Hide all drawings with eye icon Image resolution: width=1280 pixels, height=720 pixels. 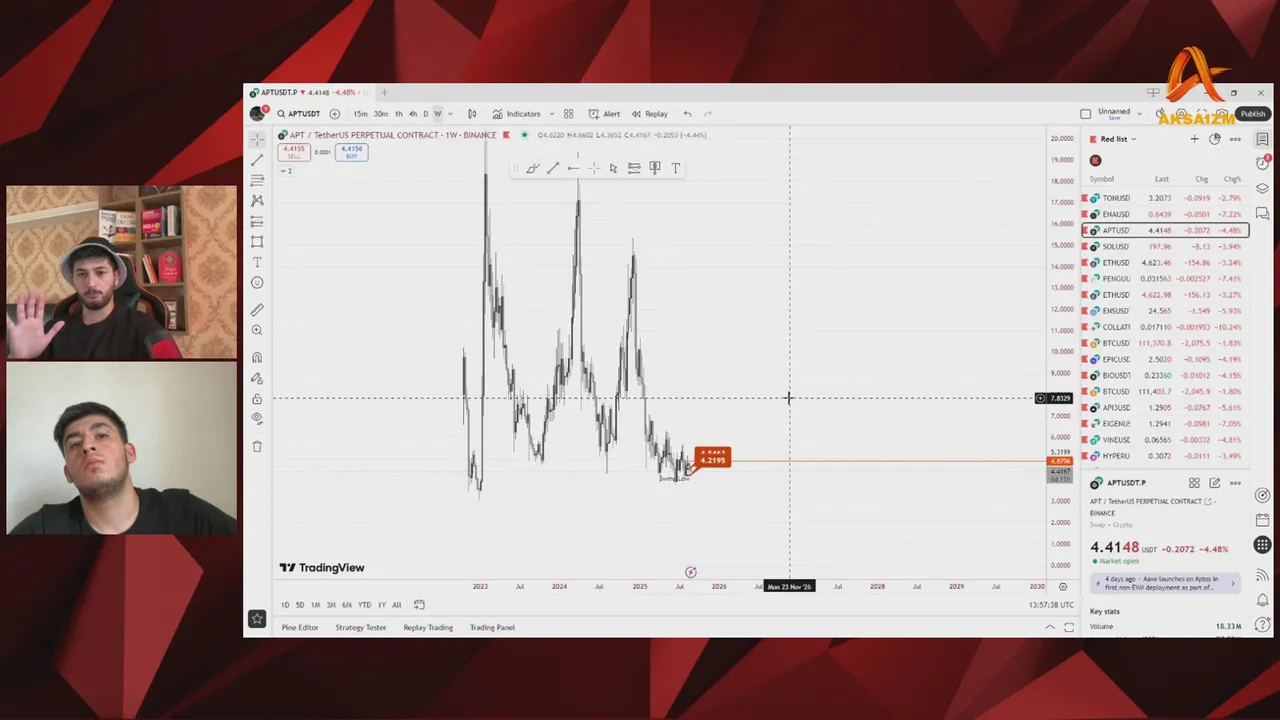click(x=257, y=419)
